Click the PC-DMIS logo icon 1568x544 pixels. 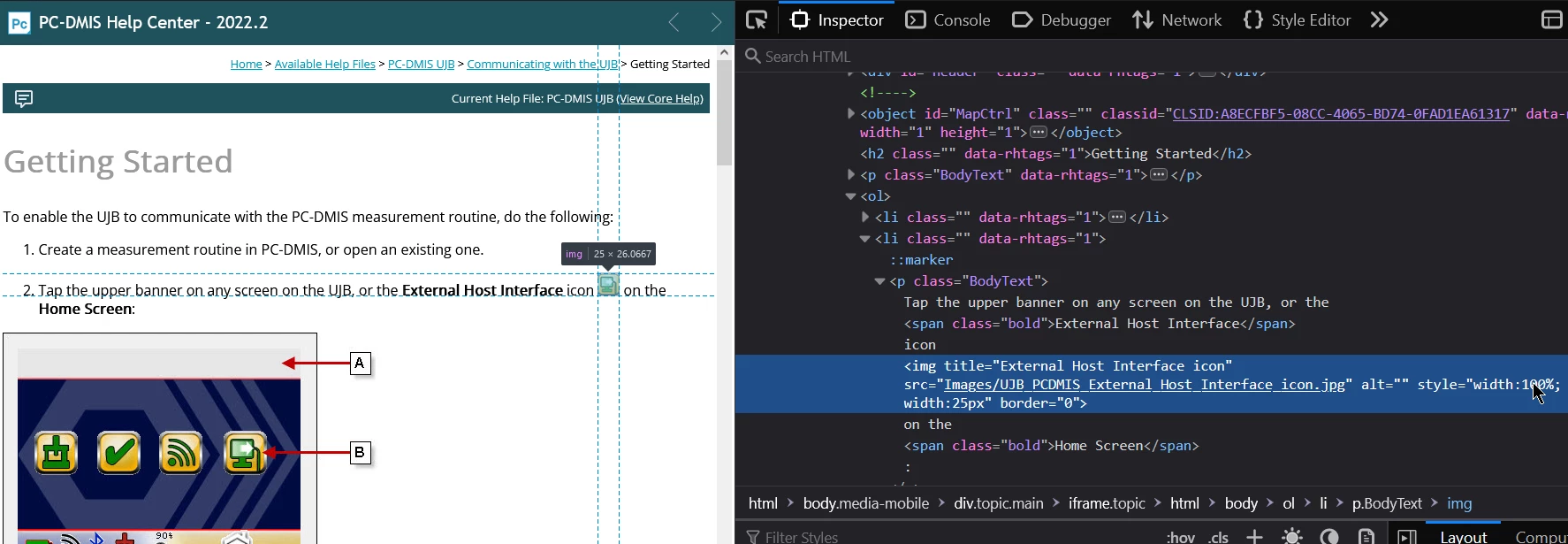point(19,23)
